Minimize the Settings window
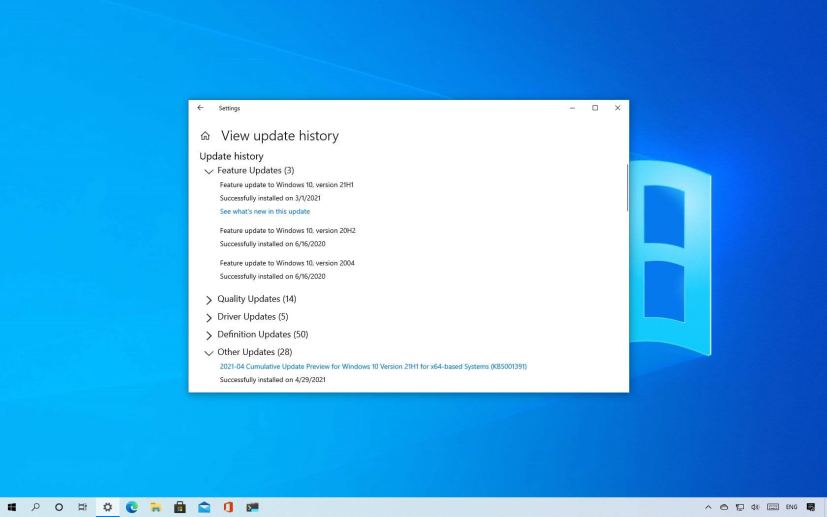 (572, 108)
